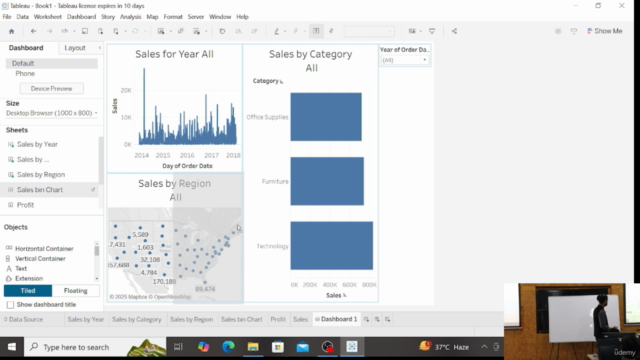Click the Swap Rows and Columns icon
This screenshot has width=640, height=360.
pos(222,31)
